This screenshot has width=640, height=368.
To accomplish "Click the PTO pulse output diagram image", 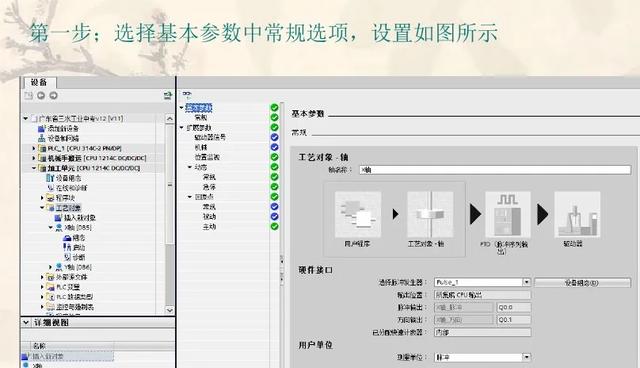I will (508, 215).
